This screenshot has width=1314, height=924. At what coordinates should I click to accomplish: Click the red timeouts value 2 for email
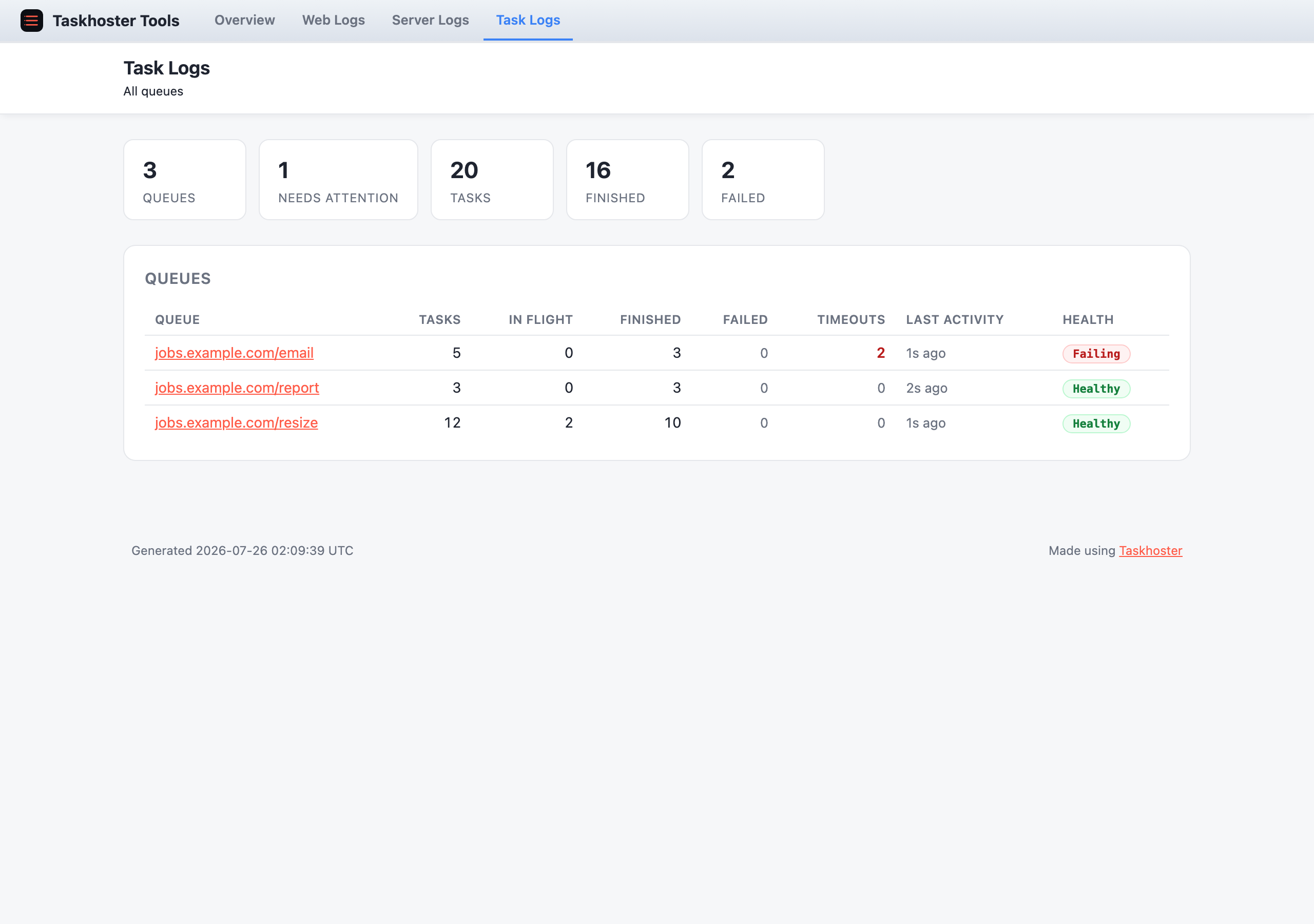point(881,353)
